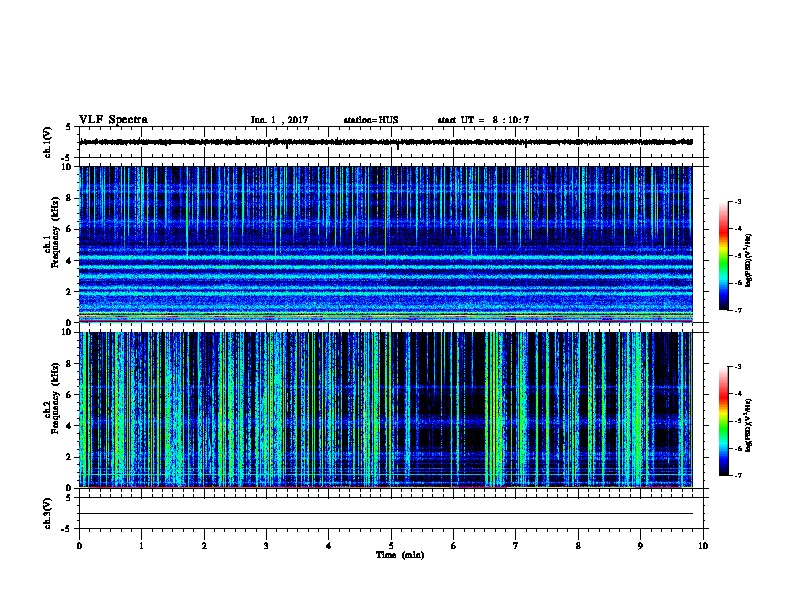Screen dimensions: 792x612
Task: Click the "6" kHz tick on ch.2 axis
Action: pos(69,394)
